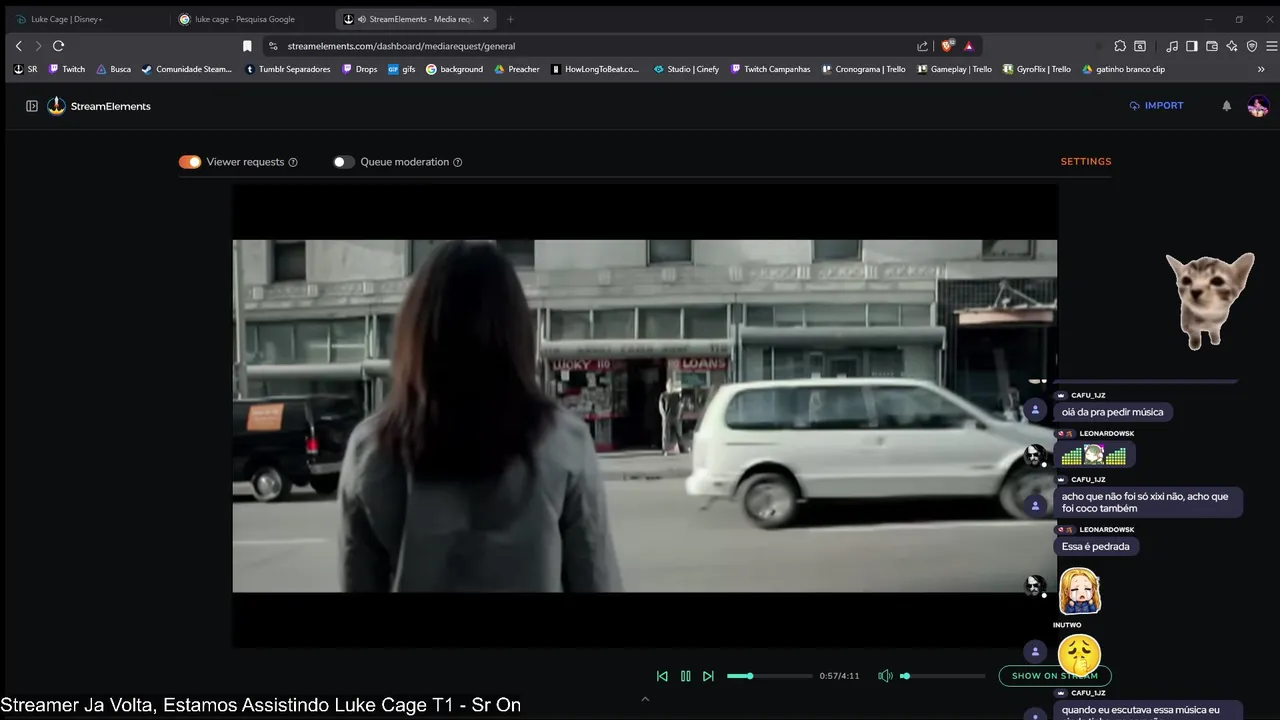
Task: Open the SR bookmark
Action: click(x=26, y=69)
